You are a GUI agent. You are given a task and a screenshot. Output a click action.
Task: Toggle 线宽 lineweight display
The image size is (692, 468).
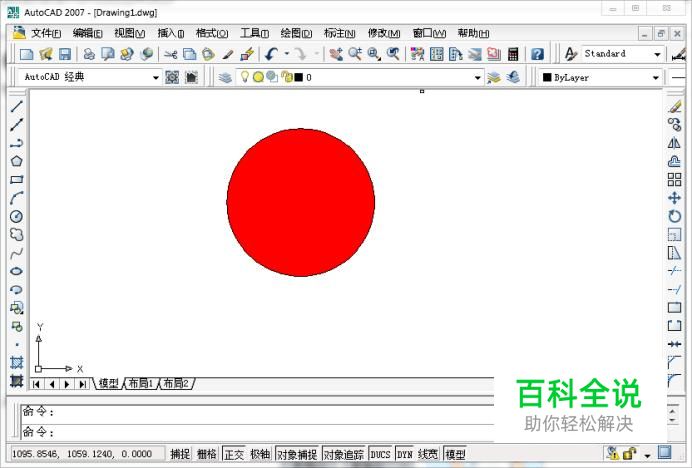pos(428,454)
